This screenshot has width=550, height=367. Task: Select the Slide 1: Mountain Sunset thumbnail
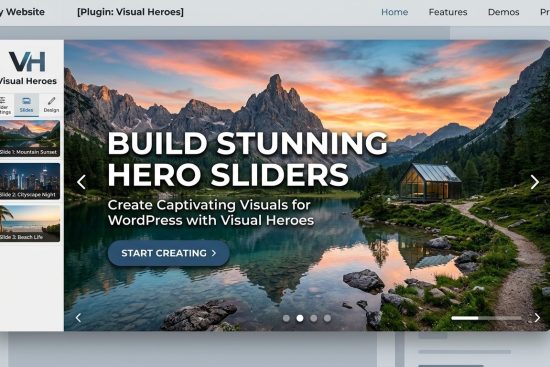click(x=30, y=138)
